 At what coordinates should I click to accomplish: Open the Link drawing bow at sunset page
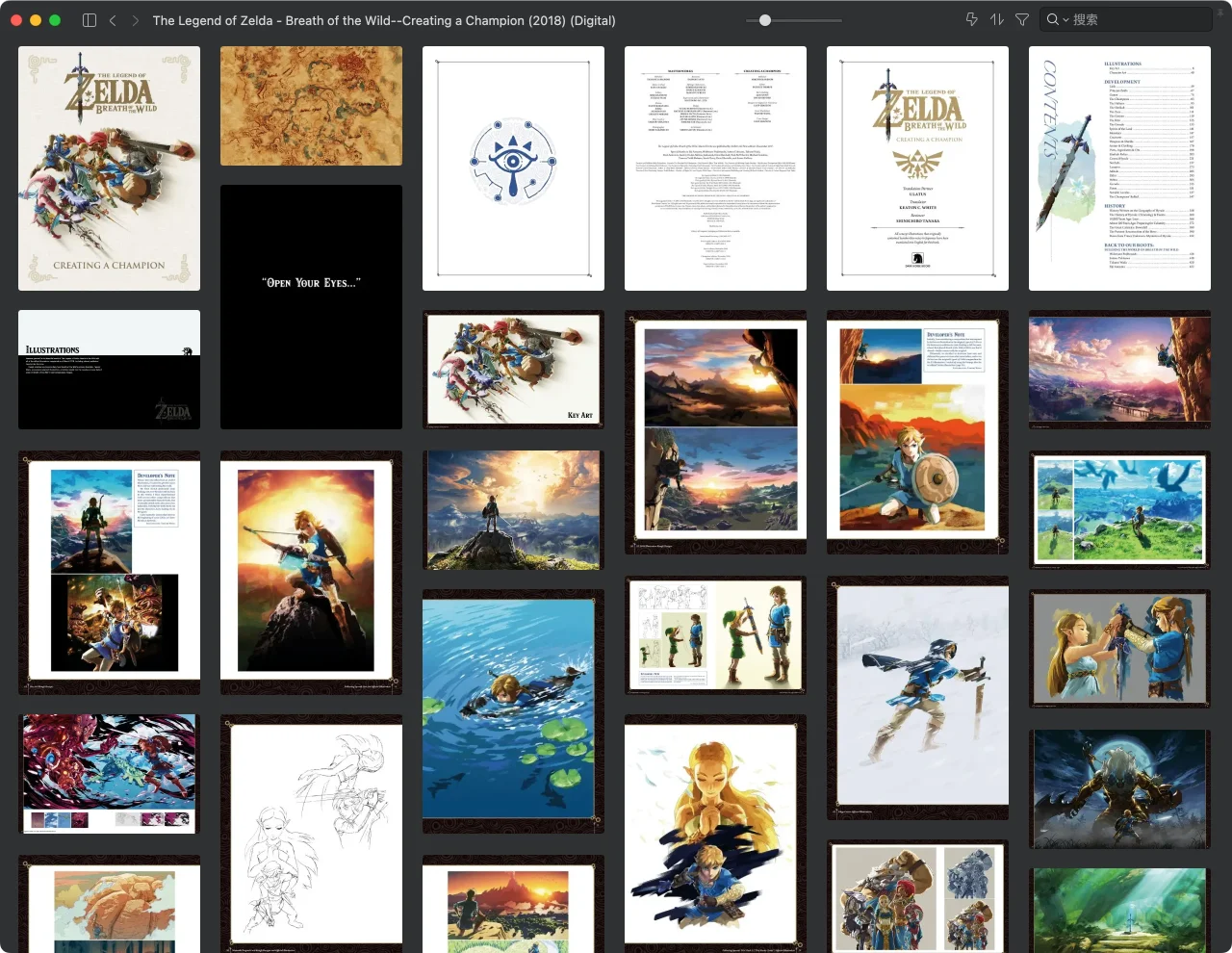[312, 573]
